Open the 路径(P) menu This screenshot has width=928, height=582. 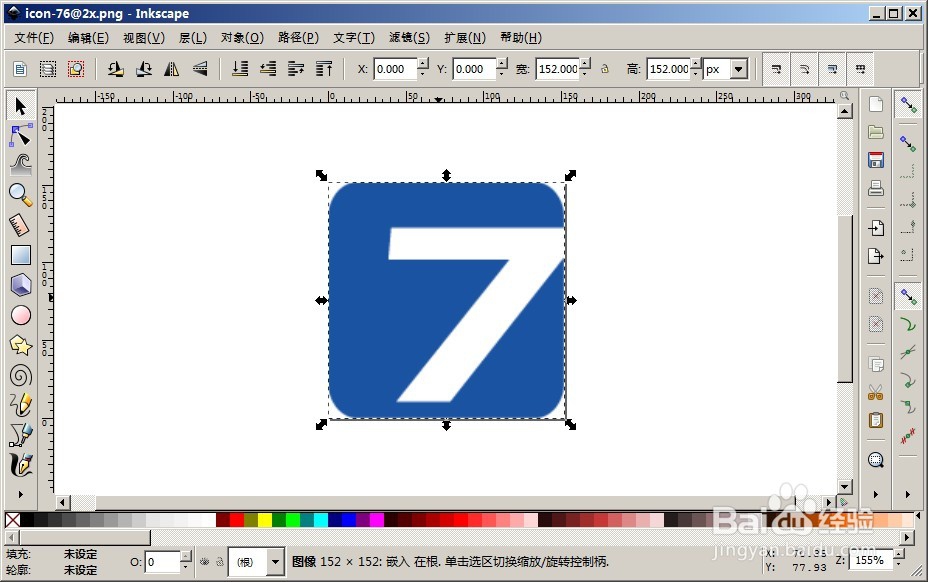point(298,38)
